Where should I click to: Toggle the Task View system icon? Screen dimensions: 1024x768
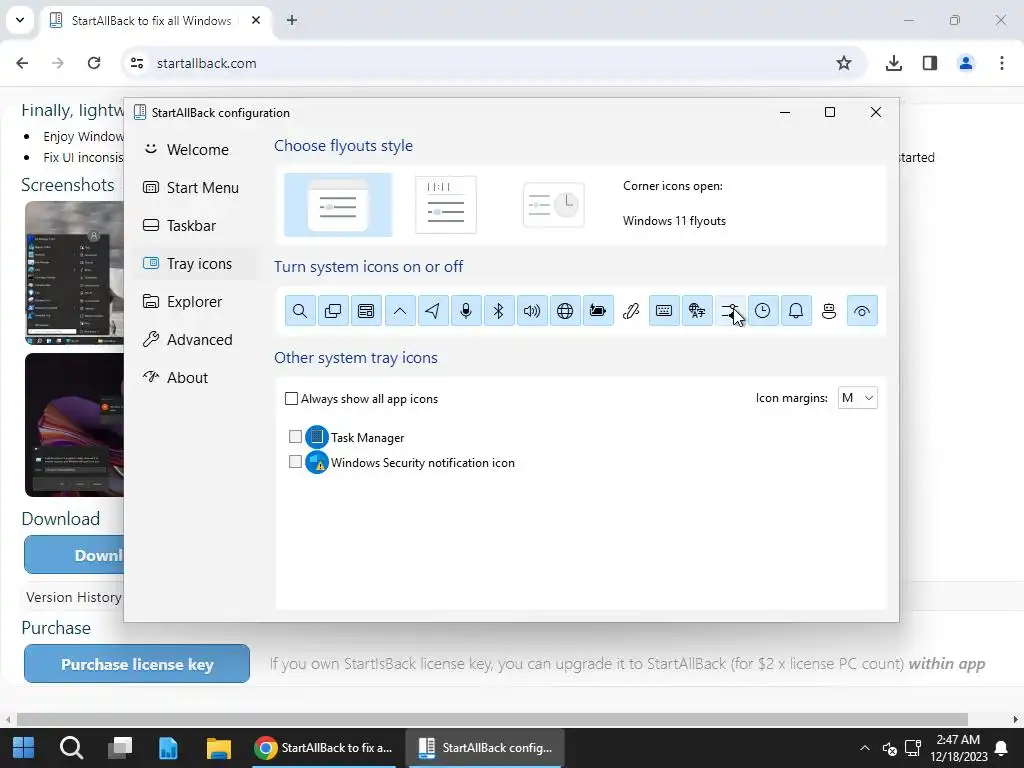pos(333,311)
